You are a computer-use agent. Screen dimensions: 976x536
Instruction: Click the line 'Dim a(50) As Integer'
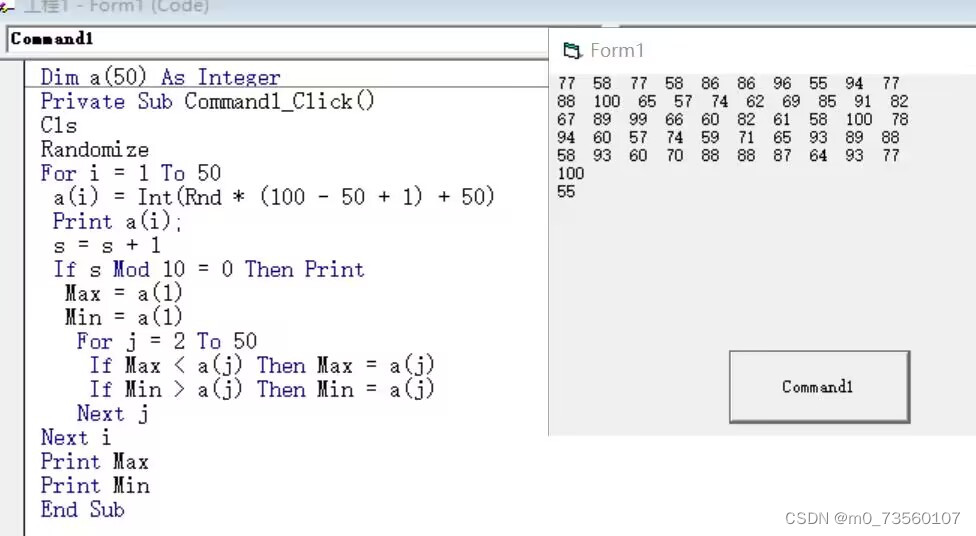161,77
